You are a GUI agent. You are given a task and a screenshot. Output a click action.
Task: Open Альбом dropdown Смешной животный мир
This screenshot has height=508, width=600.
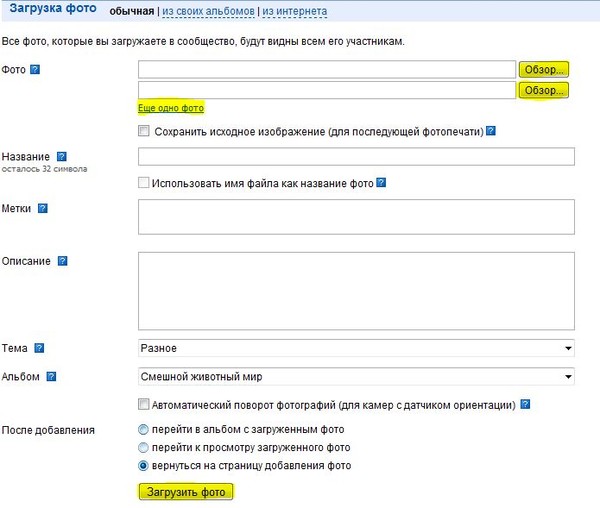point(356,377)
